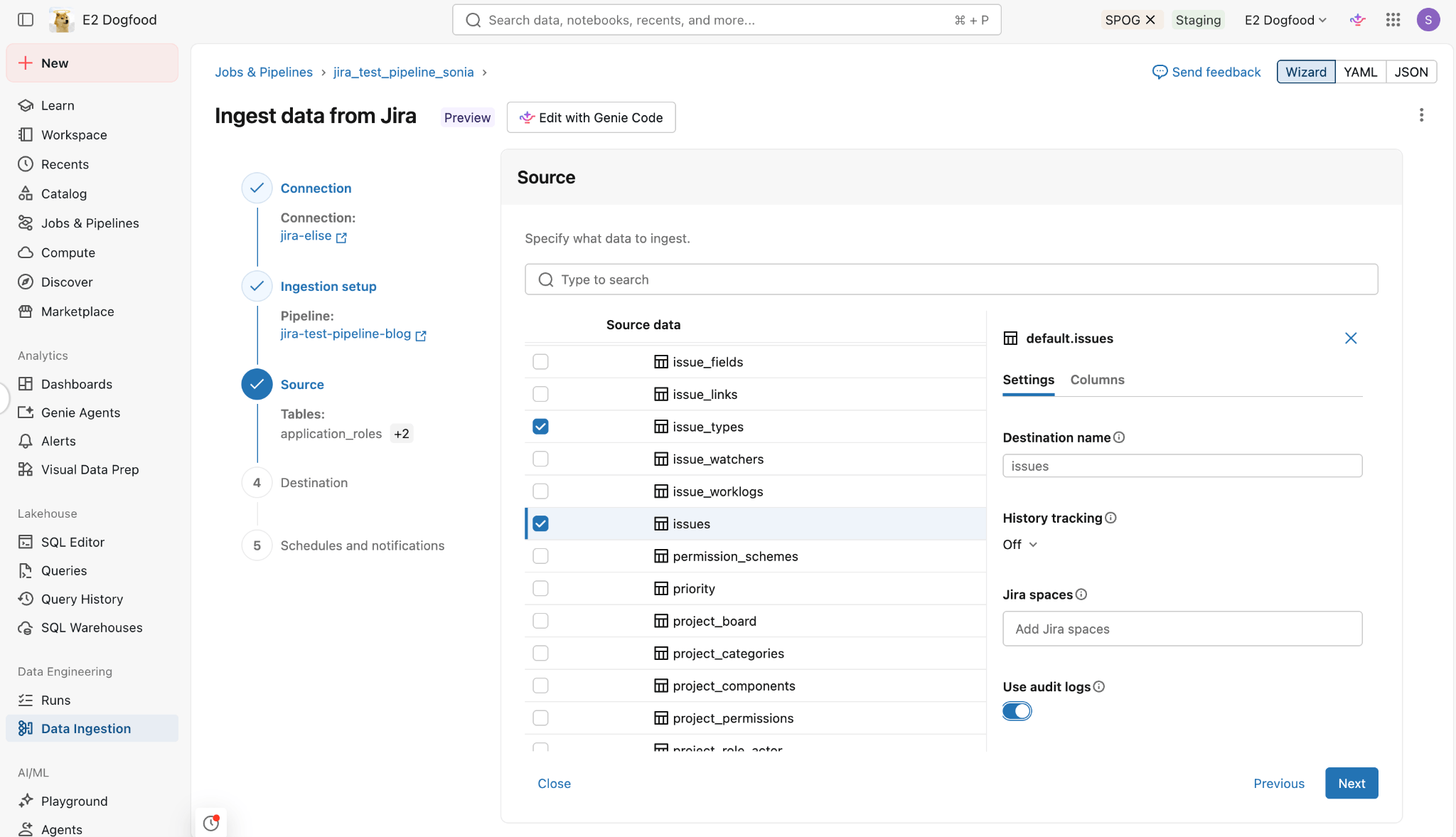Check the issue_fields checkbox
Viewport: 1456px width, 837px height.
(540, 362)
